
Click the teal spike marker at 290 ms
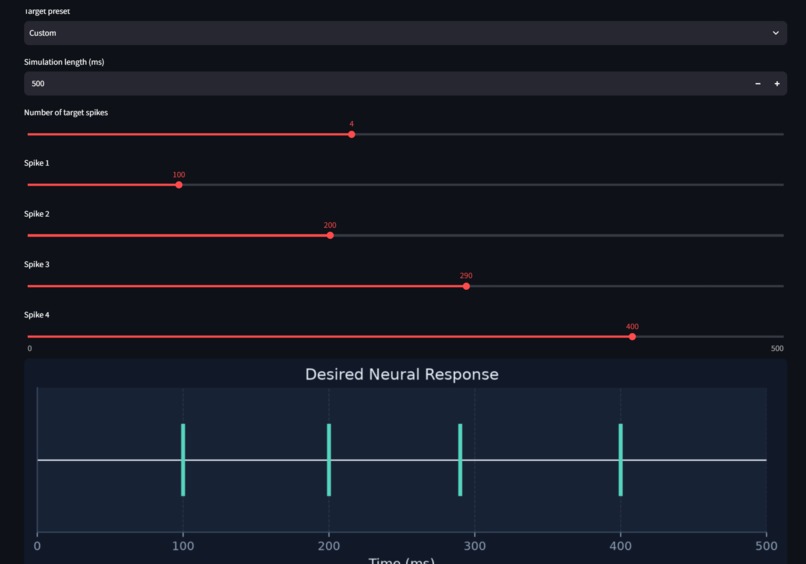460,460
